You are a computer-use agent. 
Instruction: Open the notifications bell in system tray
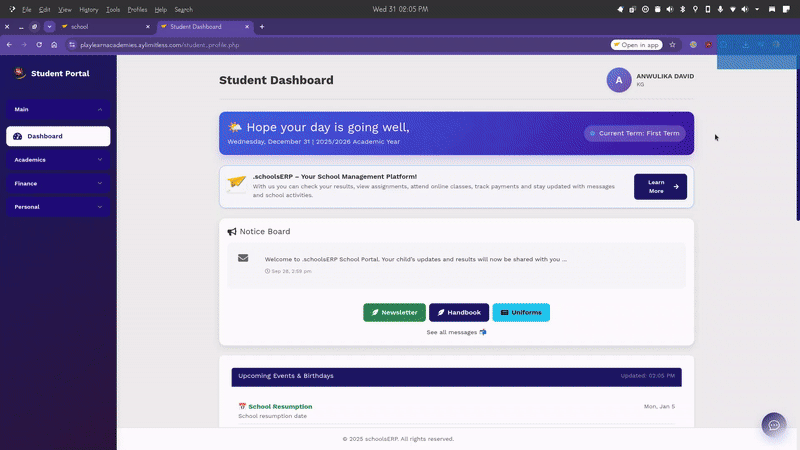(620, 9)
